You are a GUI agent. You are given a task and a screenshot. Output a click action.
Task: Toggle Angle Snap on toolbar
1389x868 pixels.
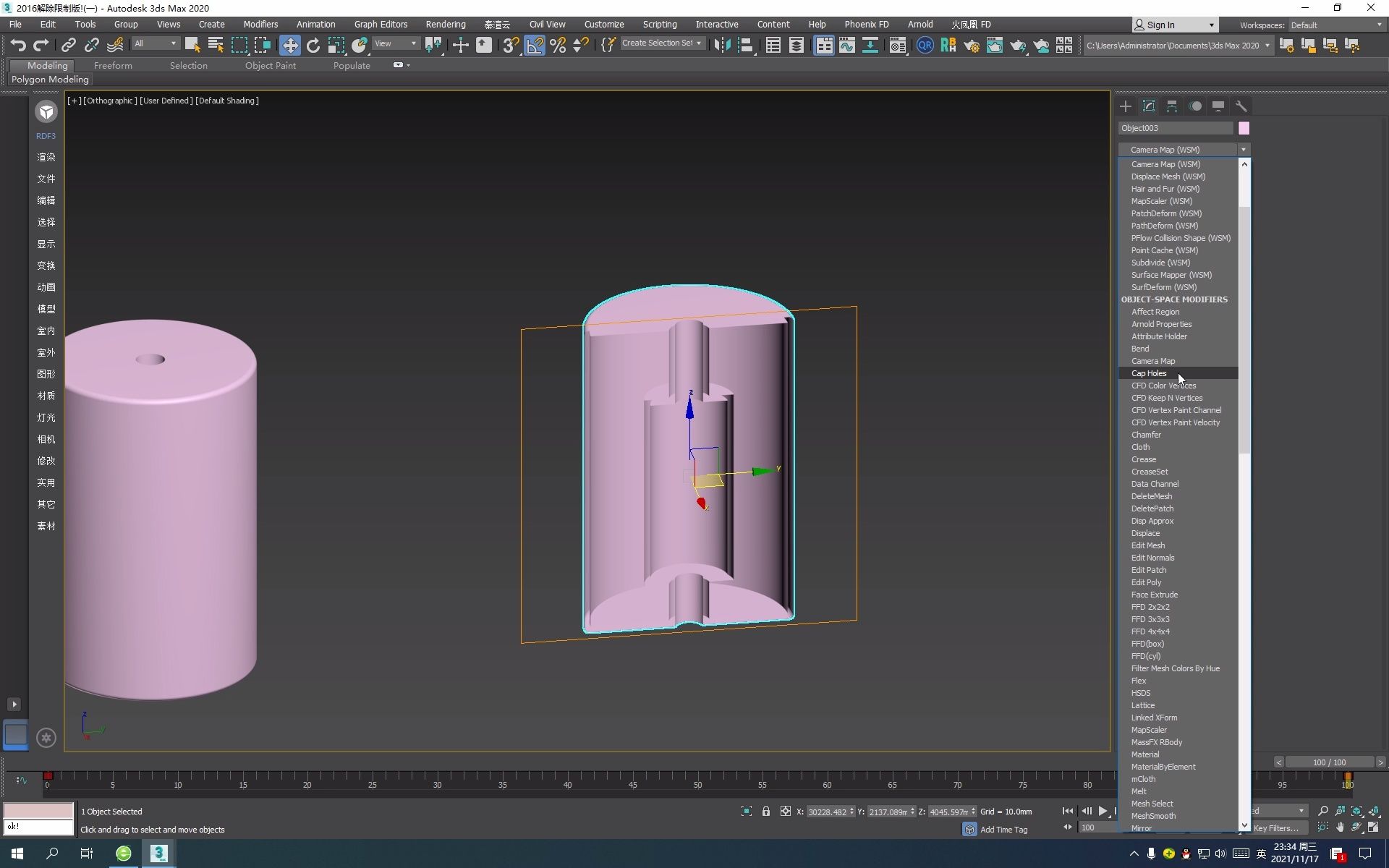pyautogui.click(x=534, y=46)
